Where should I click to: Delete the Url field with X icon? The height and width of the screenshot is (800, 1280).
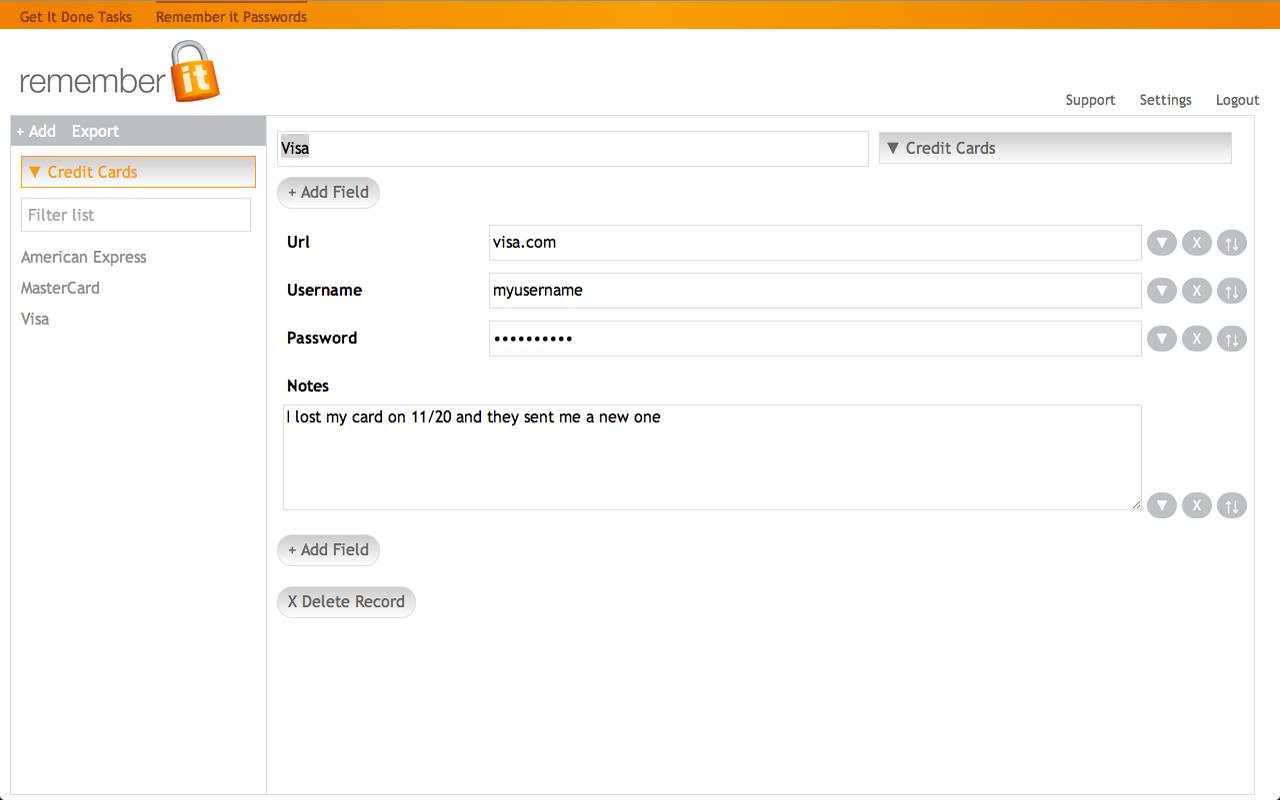(x=1196, y=243)
